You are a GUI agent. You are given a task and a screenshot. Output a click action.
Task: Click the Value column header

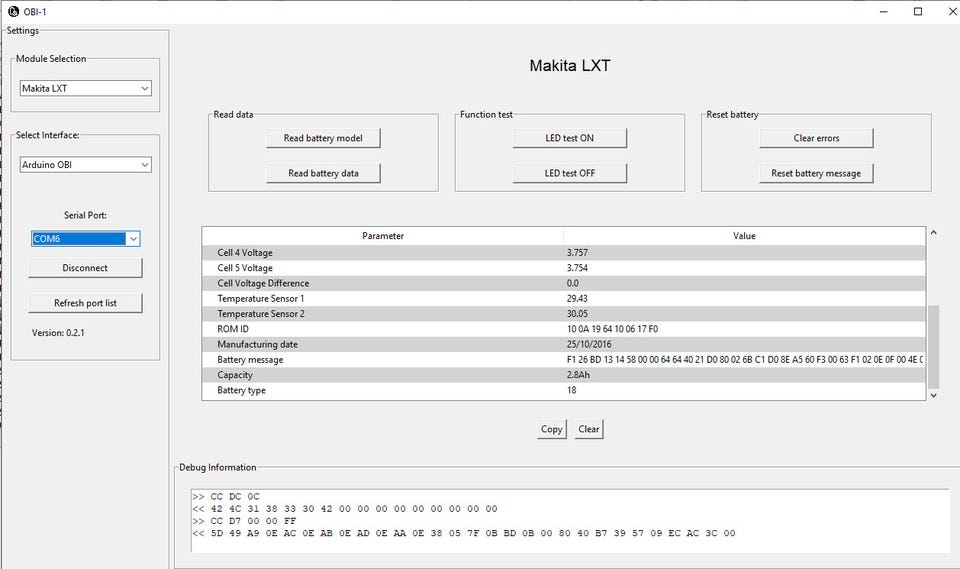click(744, 236)
